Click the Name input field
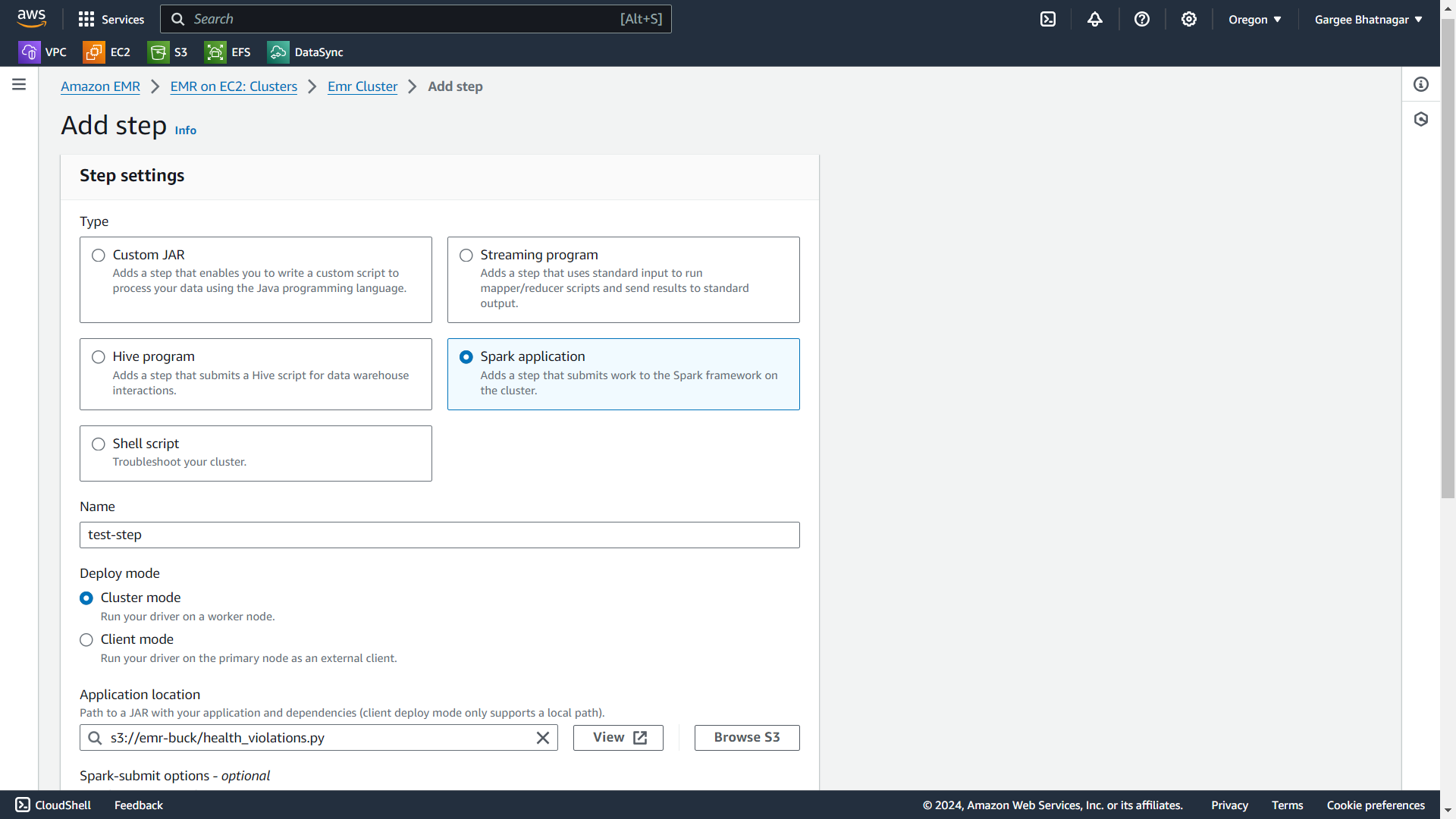1456x819 pixels. pos(439,535)
